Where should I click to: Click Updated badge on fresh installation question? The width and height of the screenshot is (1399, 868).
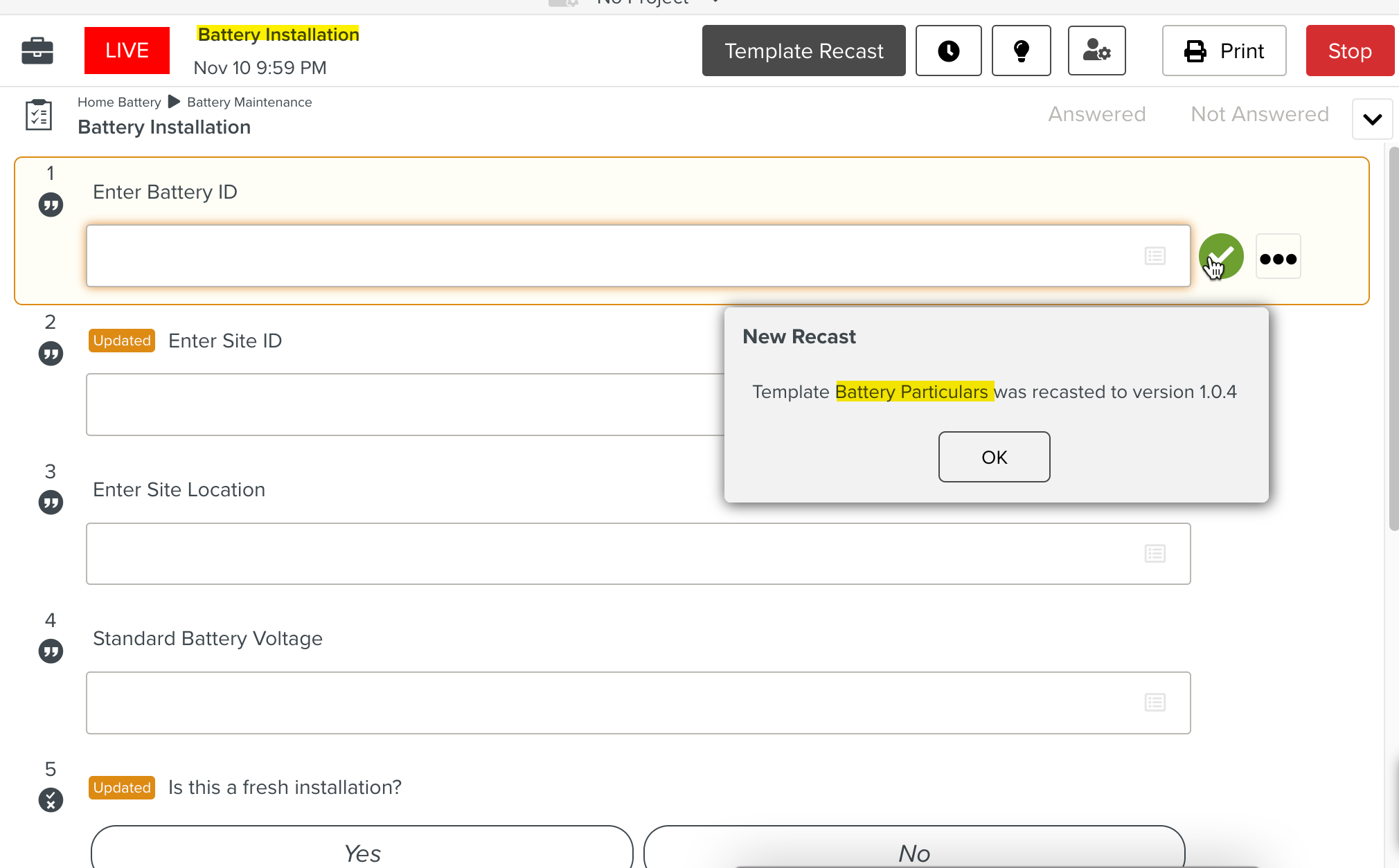pos(122,788)
